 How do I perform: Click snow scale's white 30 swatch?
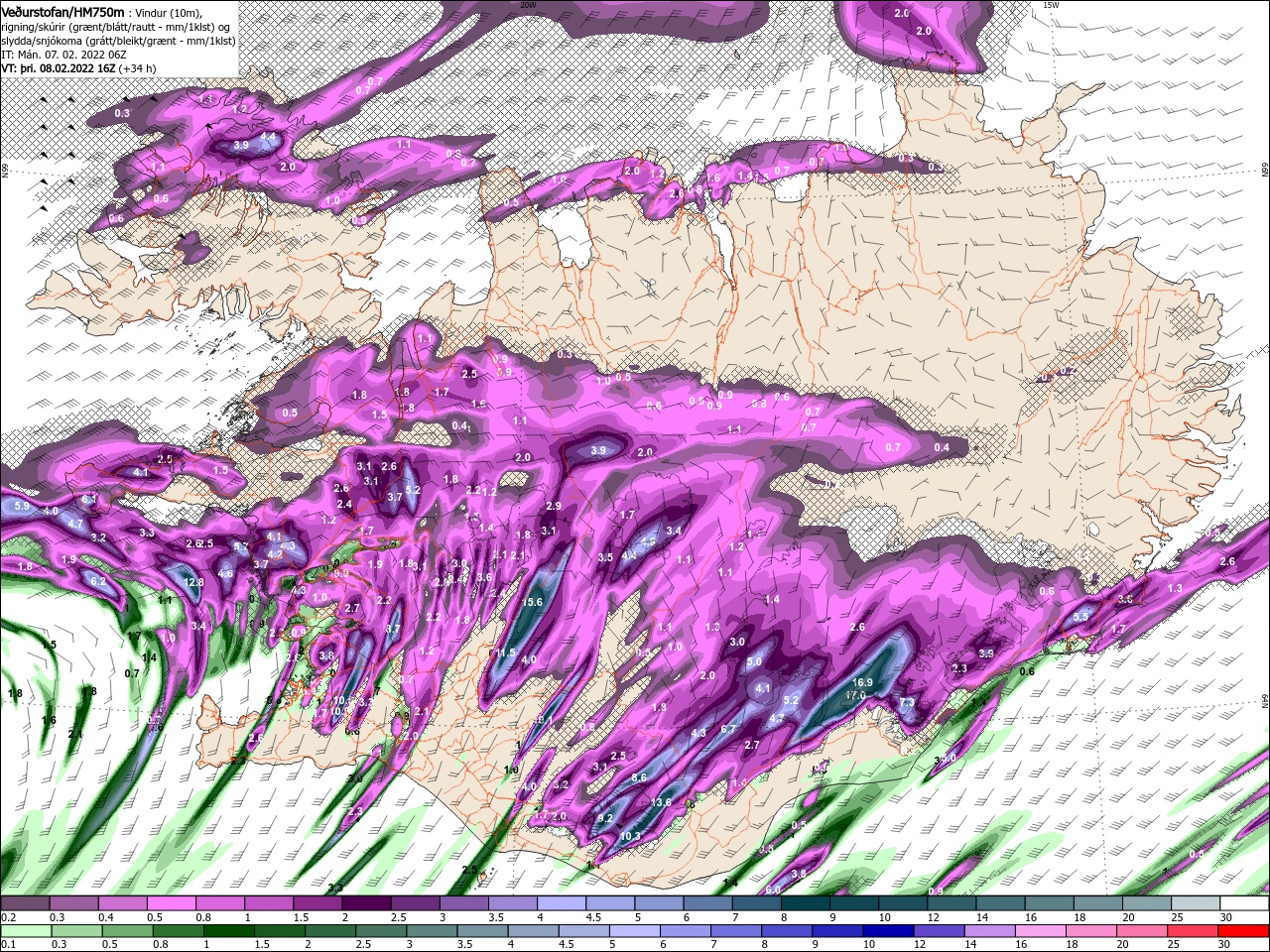pos(1245,903)
